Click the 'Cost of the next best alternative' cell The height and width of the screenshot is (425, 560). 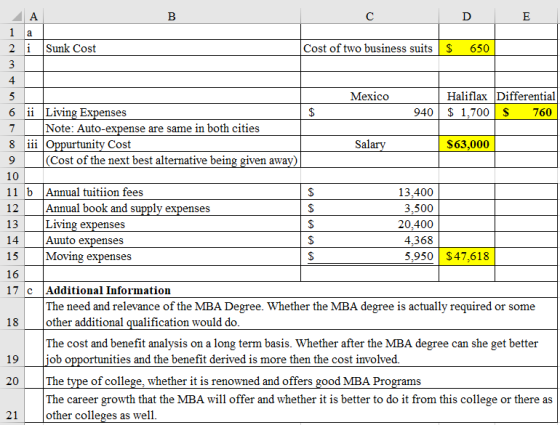point(172,160)
